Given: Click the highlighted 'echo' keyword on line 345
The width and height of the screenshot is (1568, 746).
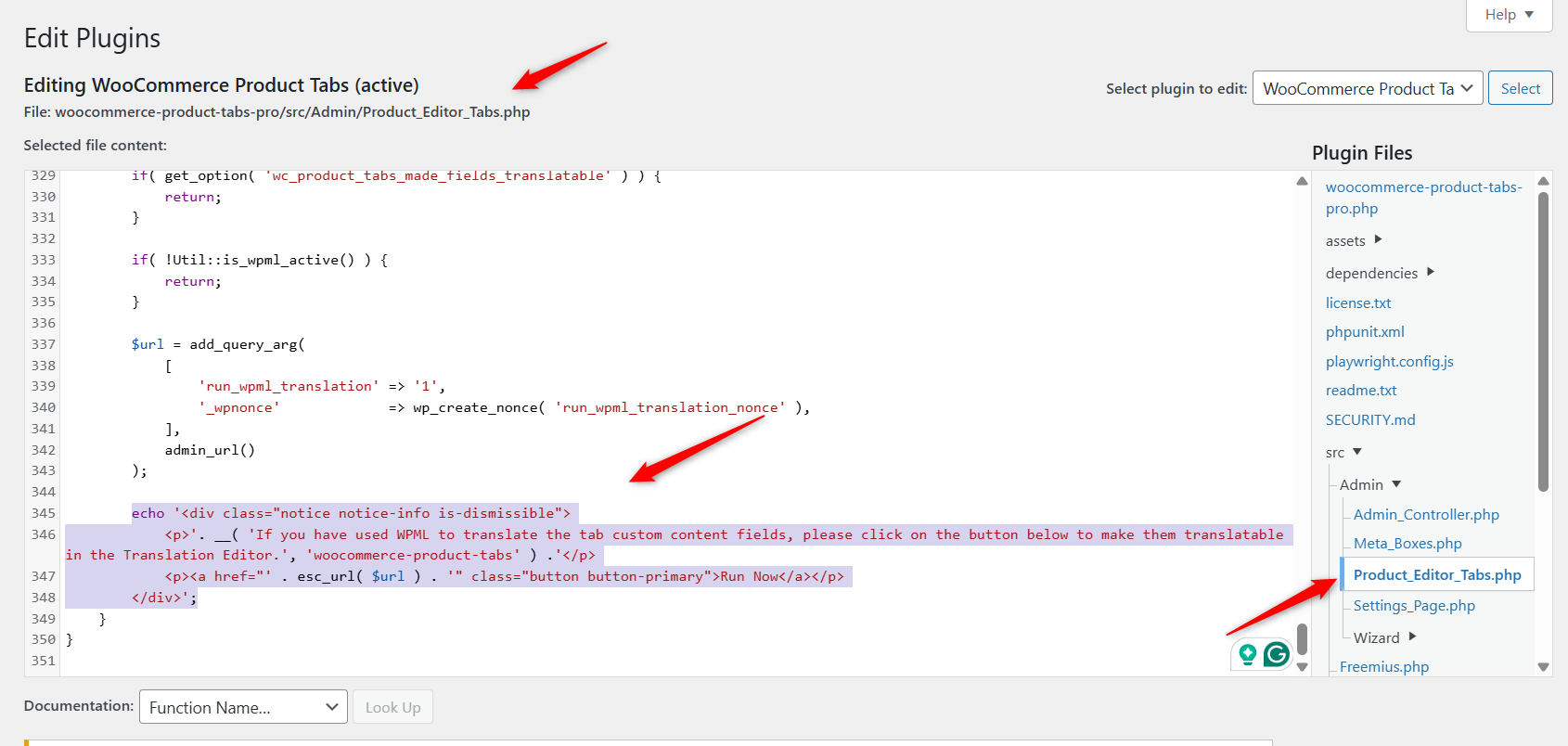Looking at the screenshot, I should point(148,513).
